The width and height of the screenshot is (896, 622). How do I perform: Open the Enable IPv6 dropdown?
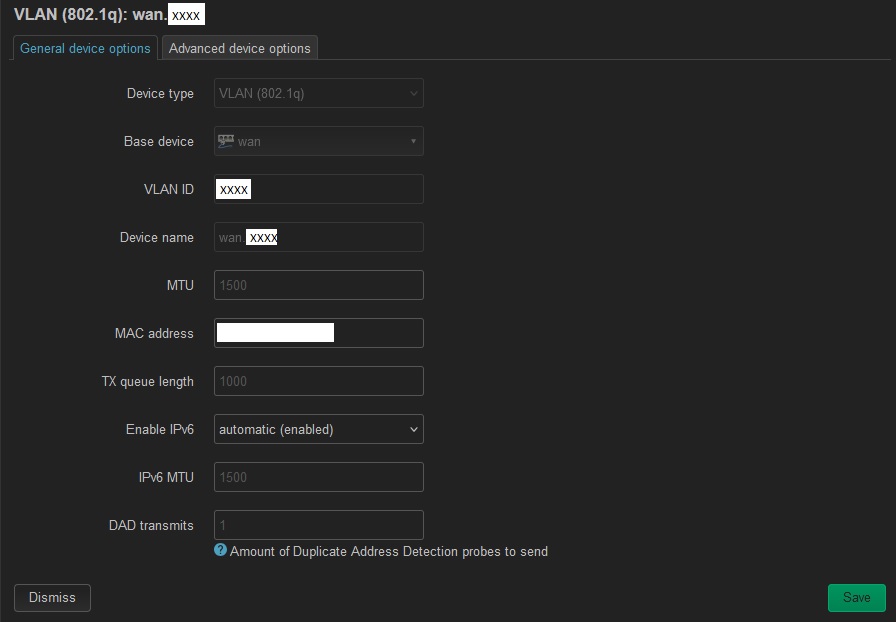[x=318, y=429]
